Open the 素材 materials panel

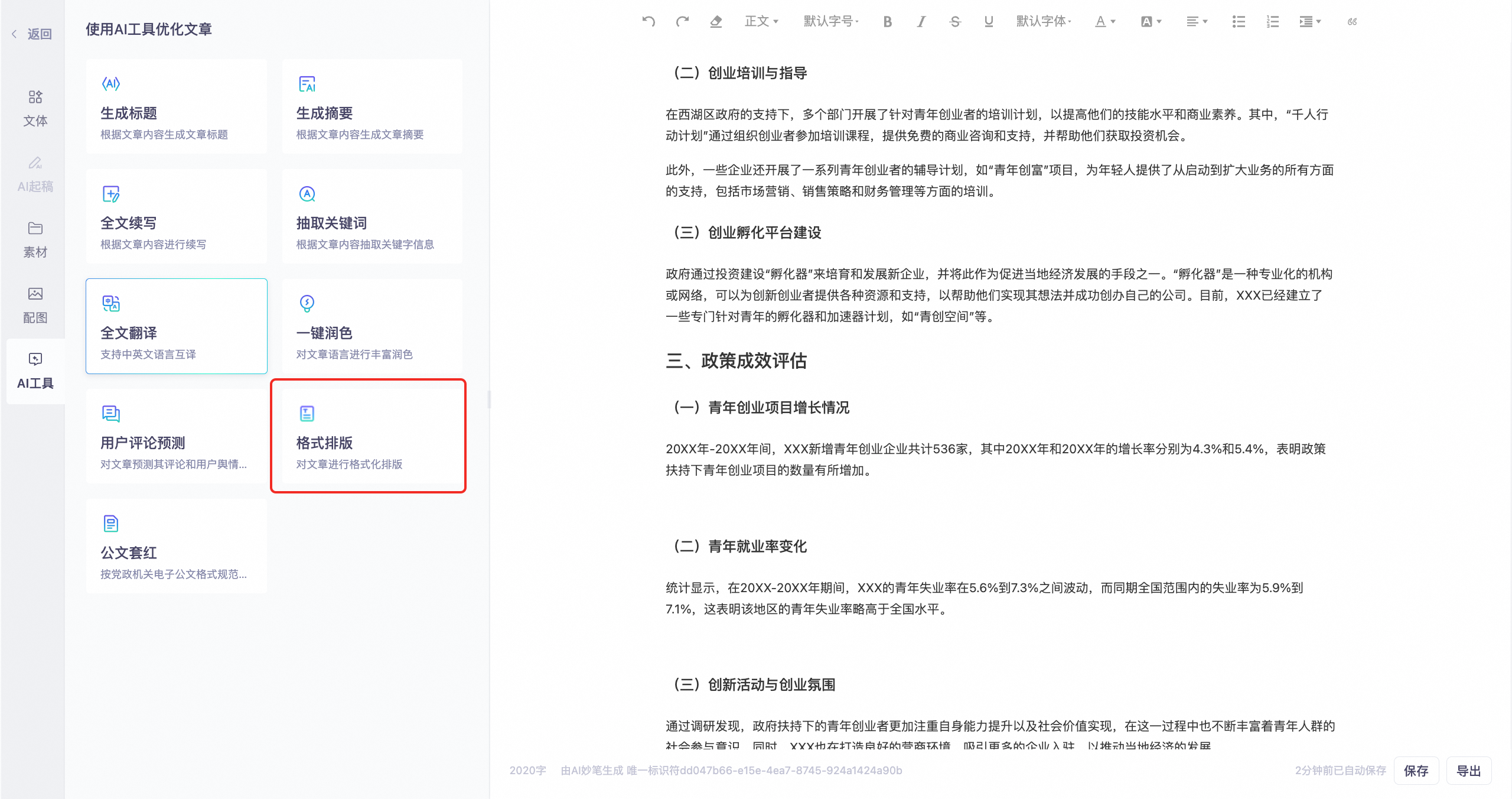(35, 239)
